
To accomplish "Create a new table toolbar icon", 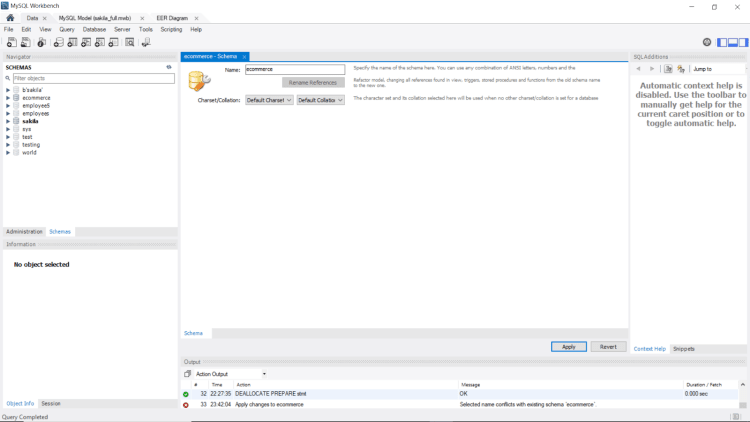I will click(x=72, y=43).
